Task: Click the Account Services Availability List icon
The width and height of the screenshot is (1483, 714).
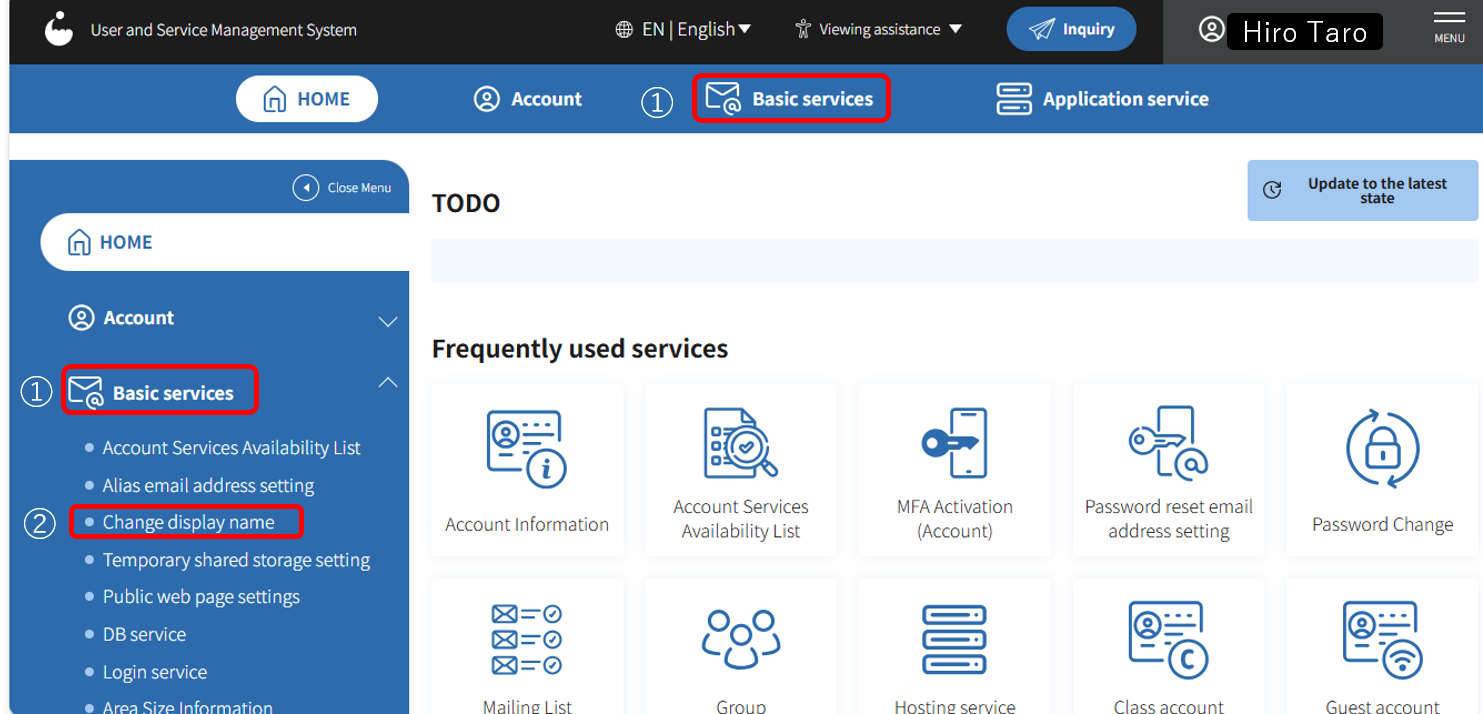Action: pyautogui.click(x=741, y=443)
